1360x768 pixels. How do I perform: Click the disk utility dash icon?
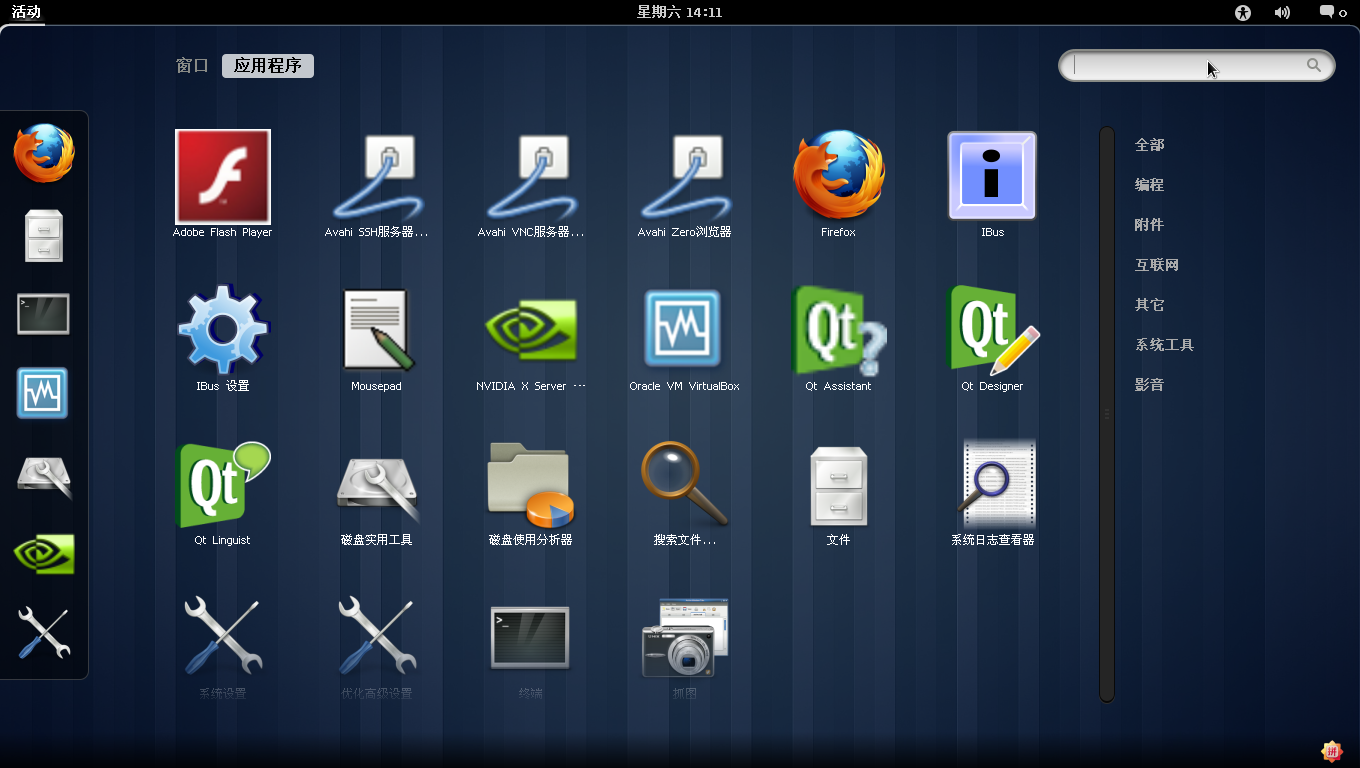click(x=44, y=475)
